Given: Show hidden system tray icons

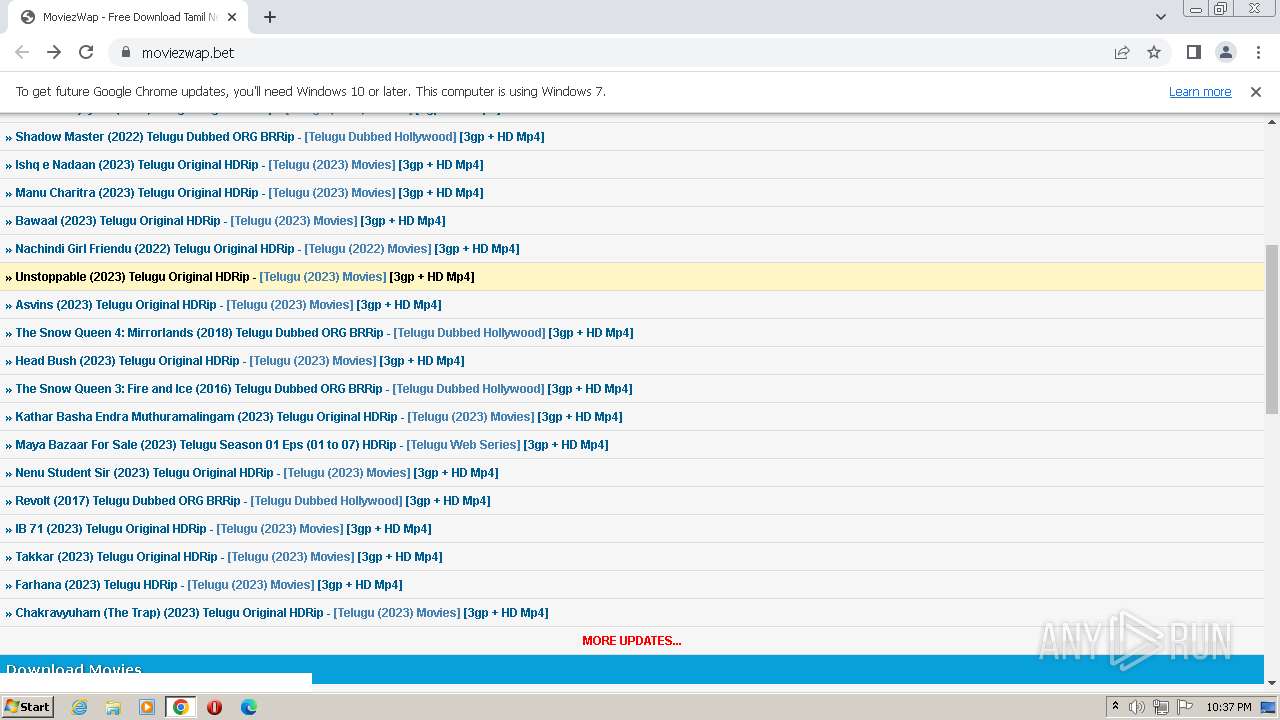Looking at the screenshot, I should click(1116, 707).
